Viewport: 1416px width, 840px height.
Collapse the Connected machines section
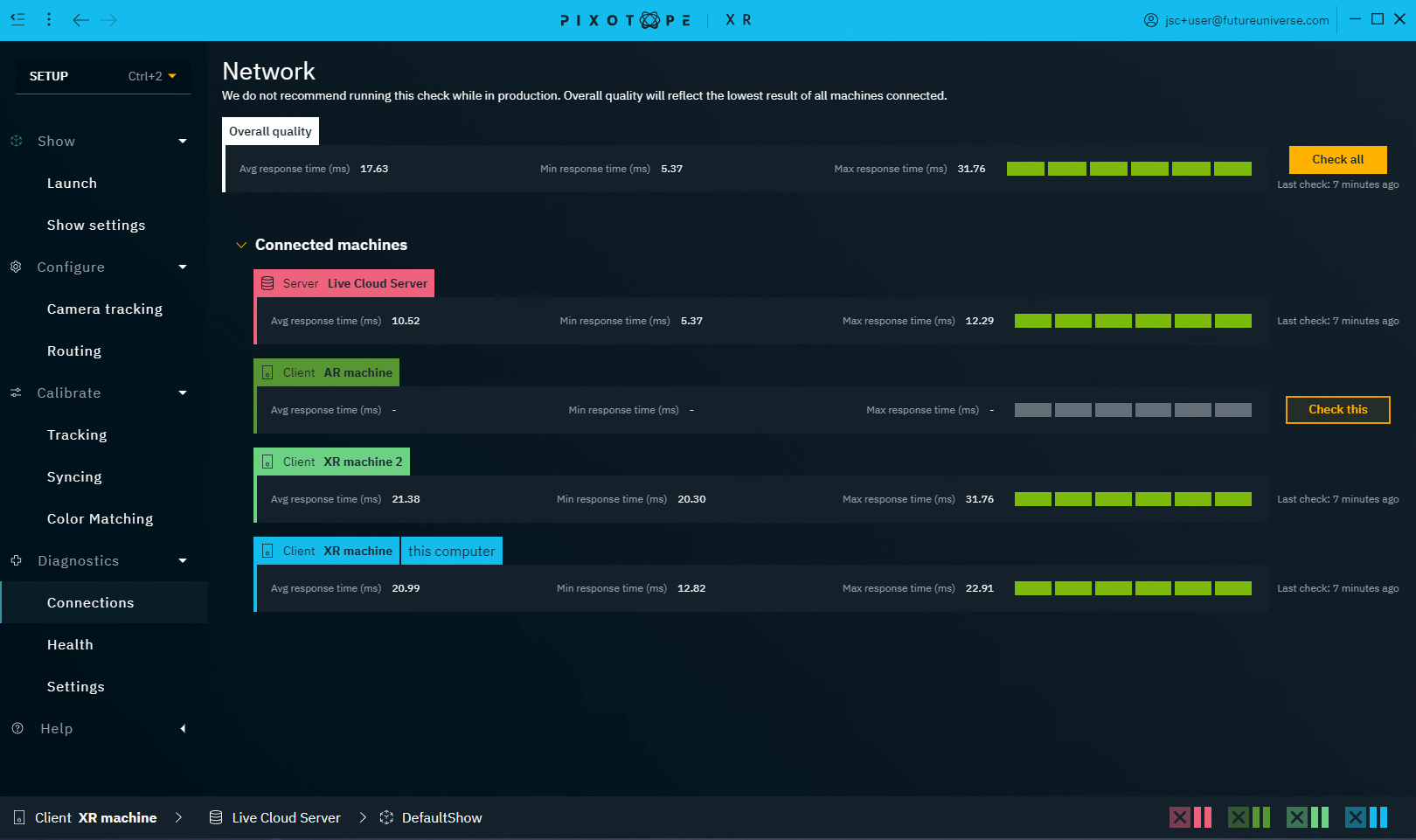coord(241,245)
